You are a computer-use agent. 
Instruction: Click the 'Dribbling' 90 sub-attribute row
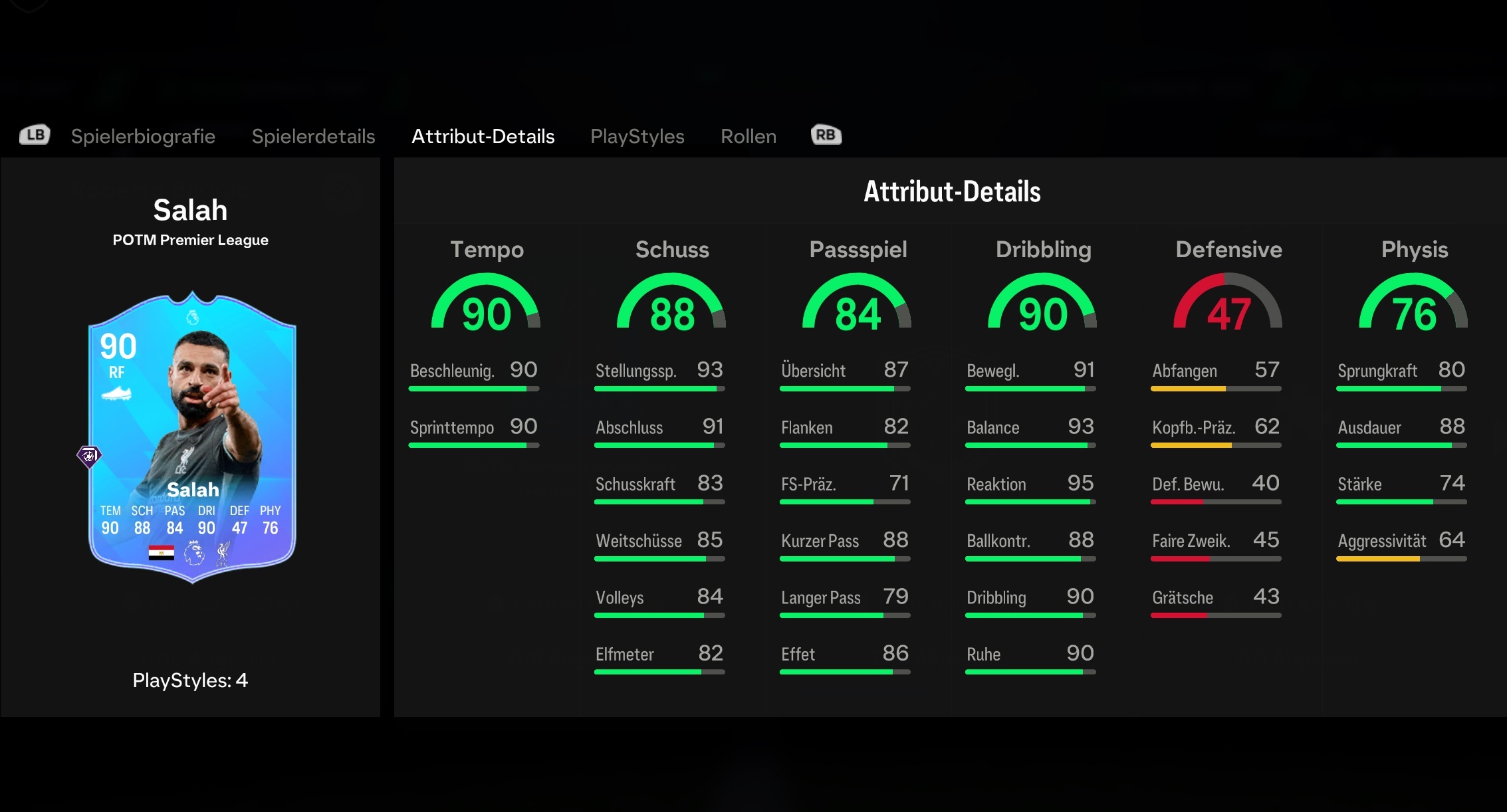[1030, 601]
